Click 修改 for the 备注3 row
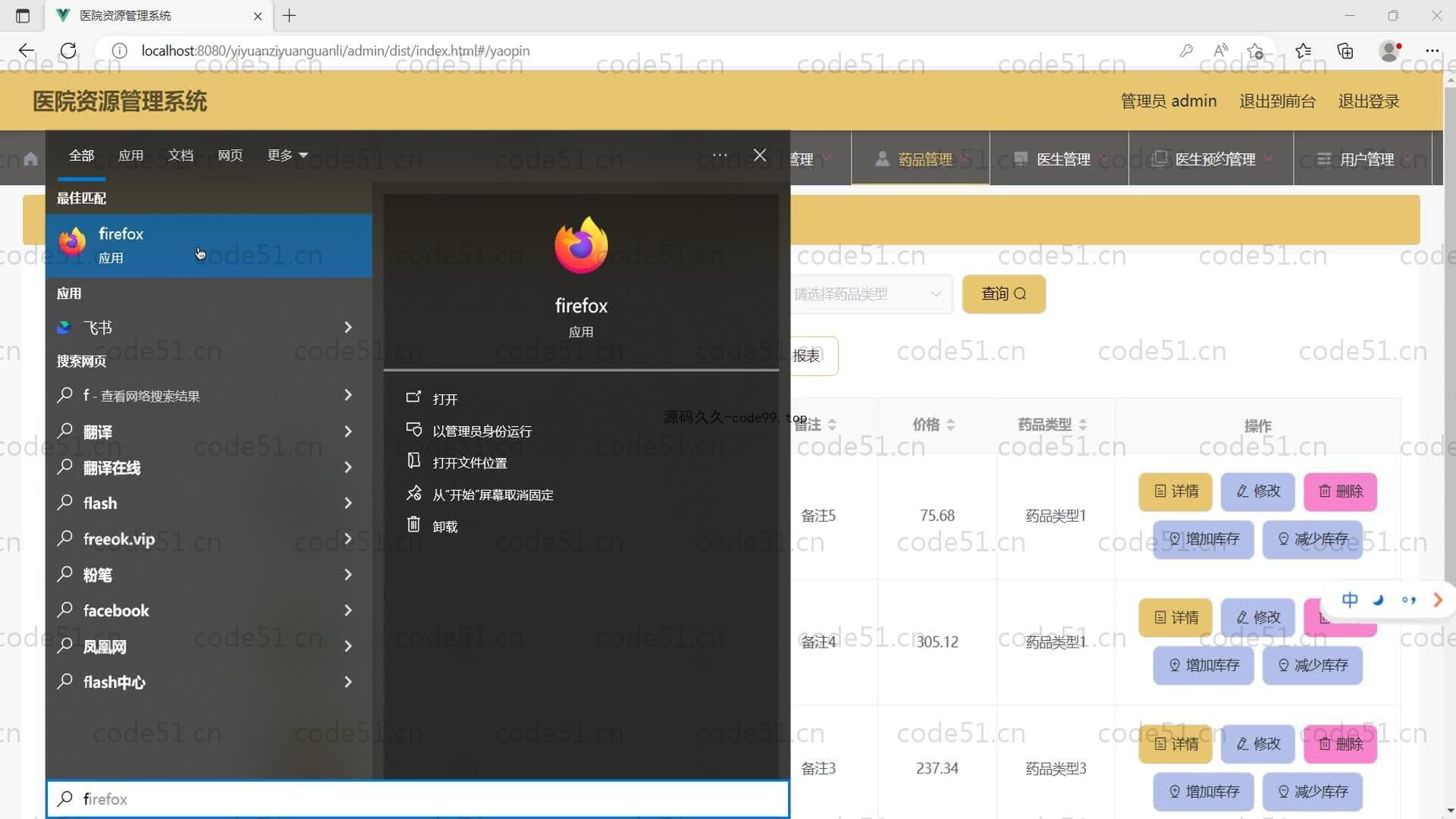The image size is (1456, 819). click(x=1258, y=744)
